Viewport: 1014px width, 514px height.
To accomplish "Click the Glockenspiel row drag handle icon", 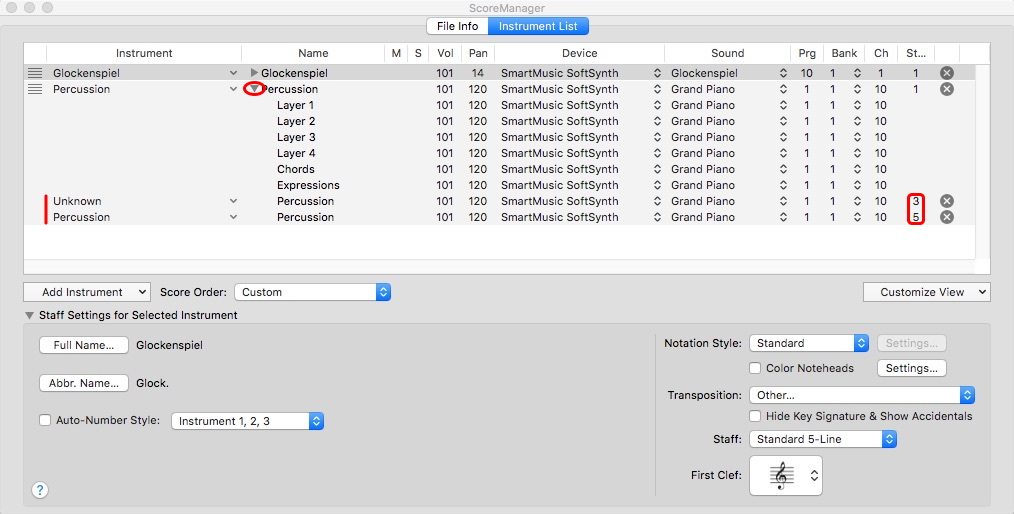I will [x=35, y=73].
